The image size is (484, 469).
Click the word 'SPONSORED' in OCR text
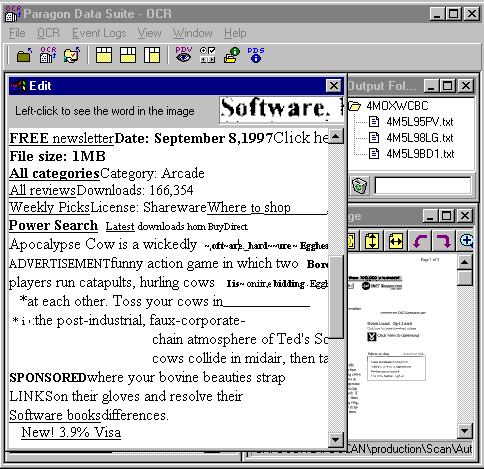click(x=48, y=378)
